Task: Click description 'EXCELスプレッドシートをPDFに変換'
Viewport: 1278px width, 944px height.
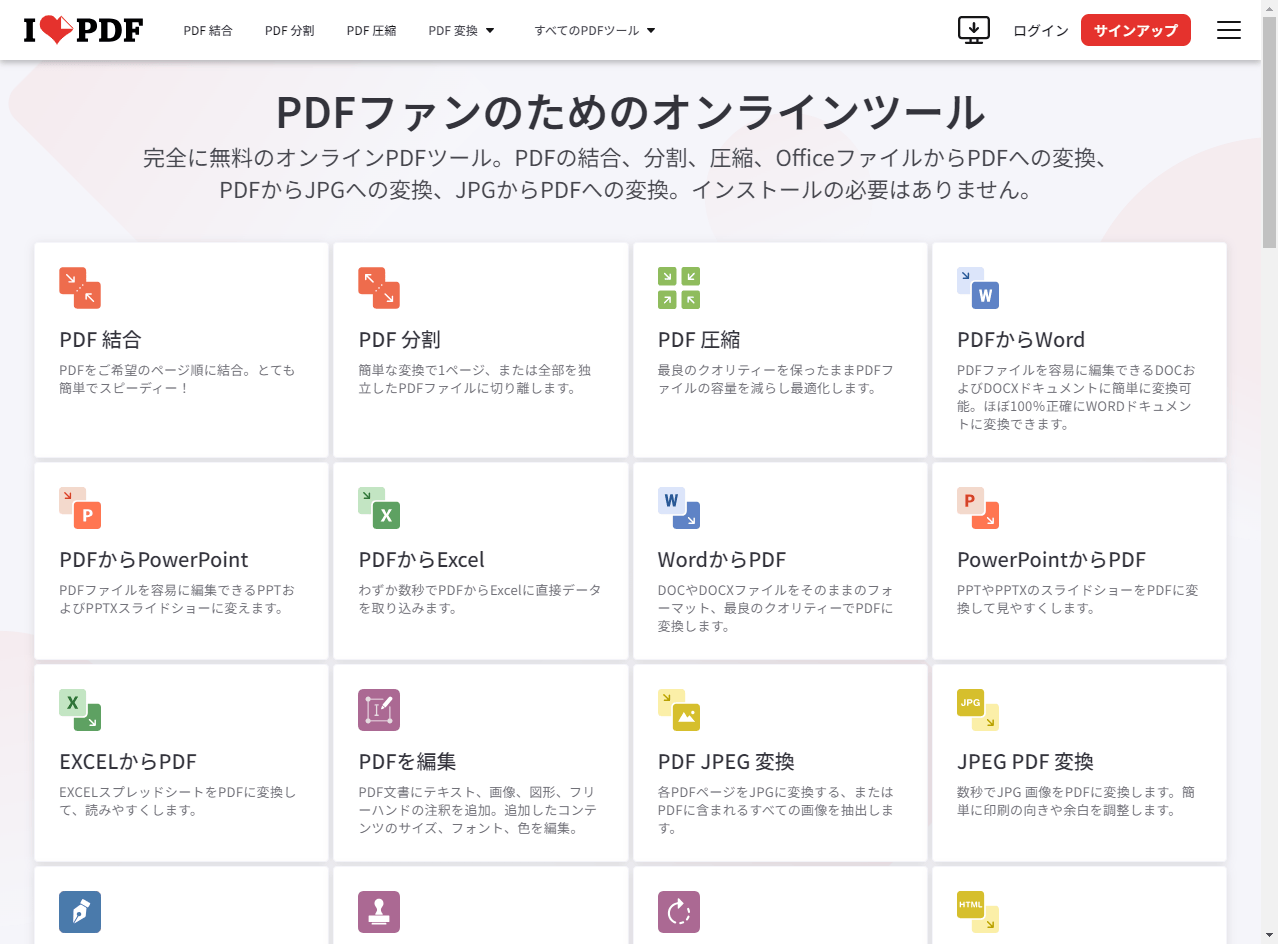Action: [177, 801]
